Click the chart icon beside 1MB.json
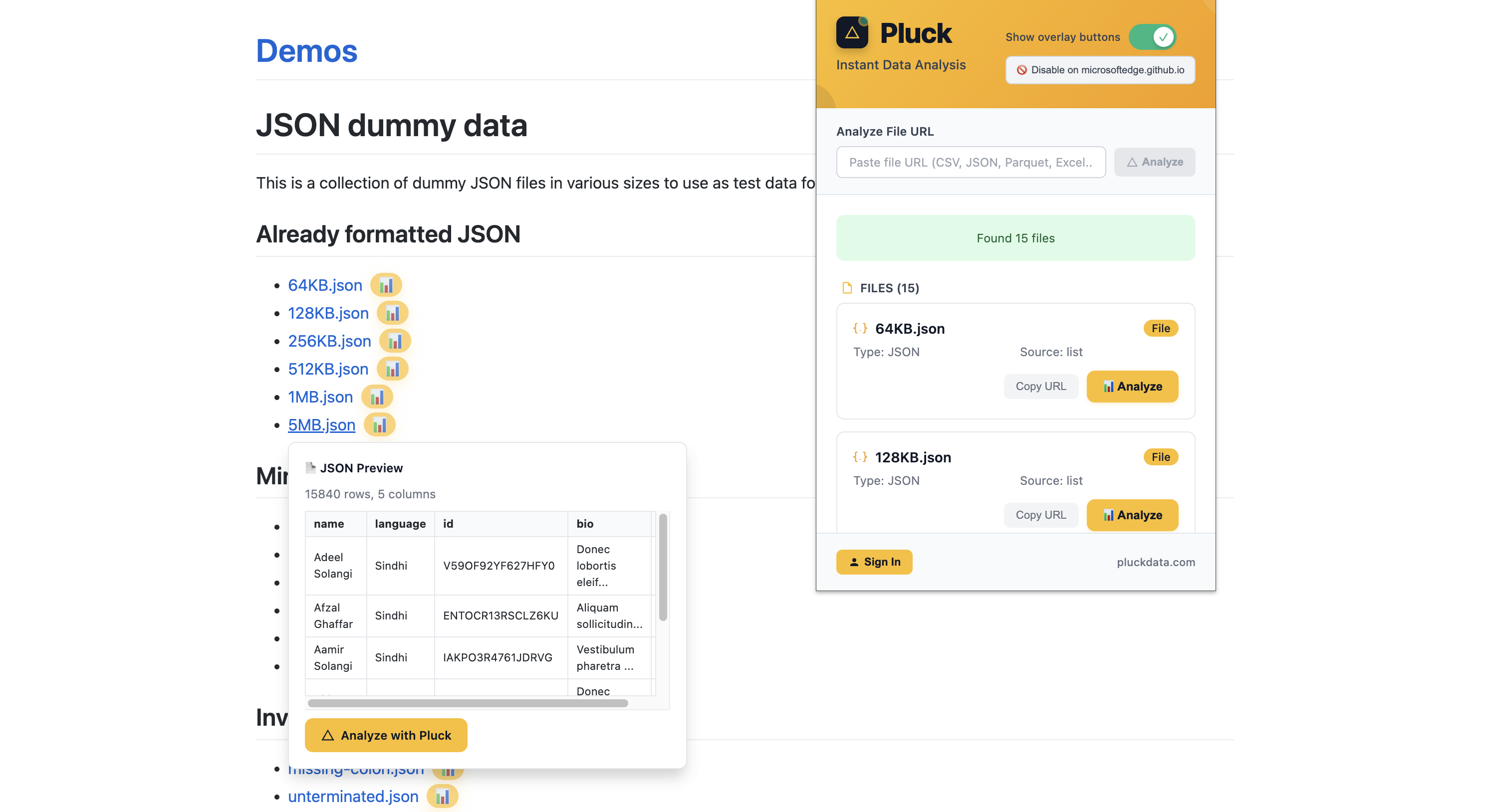The height and width of the screenshot is (812, 1491). point(377,397)
